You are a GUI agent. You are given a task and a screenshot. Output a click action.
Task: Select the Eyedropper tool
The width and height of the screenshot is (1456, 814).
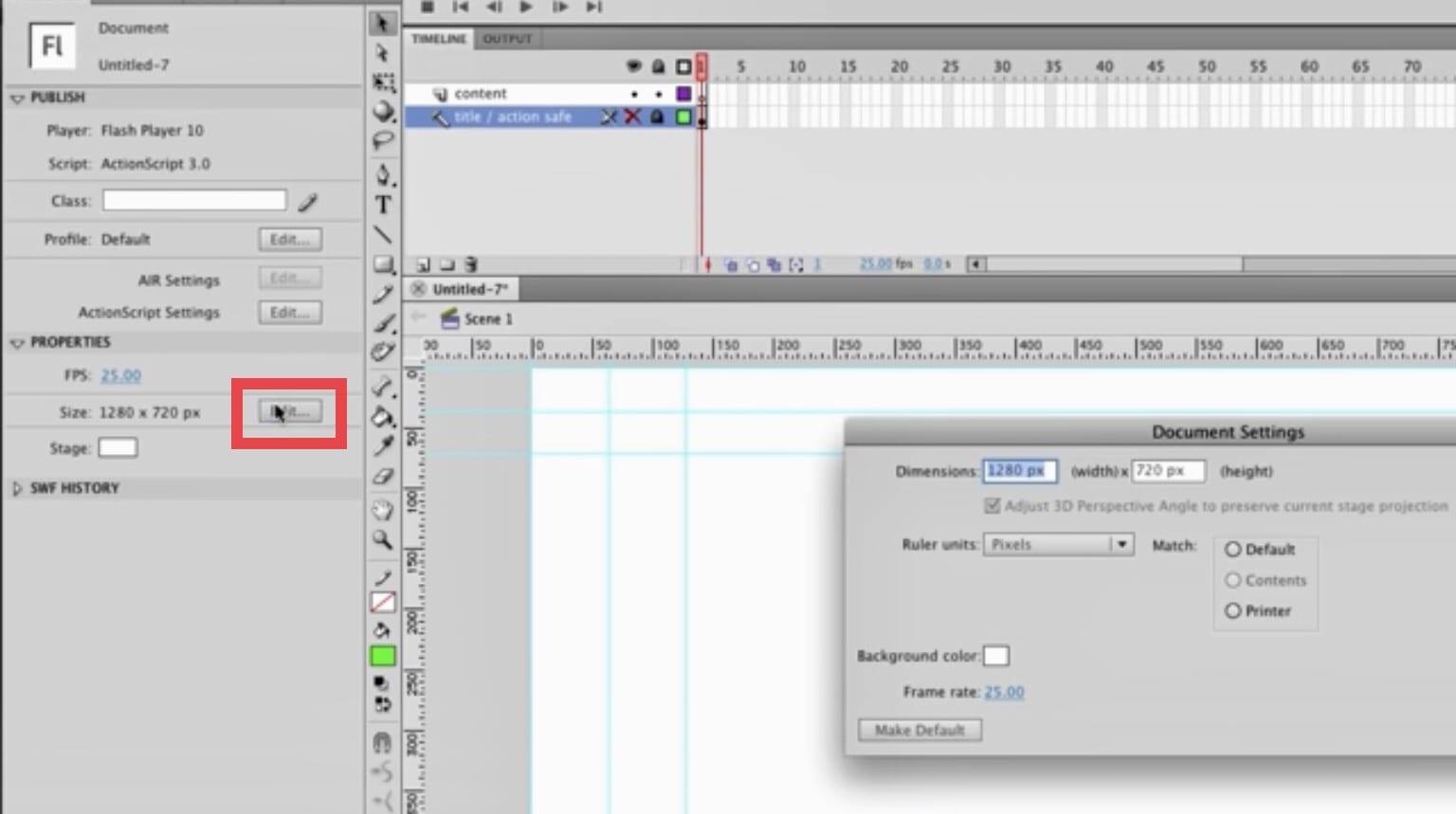(383, 445)
